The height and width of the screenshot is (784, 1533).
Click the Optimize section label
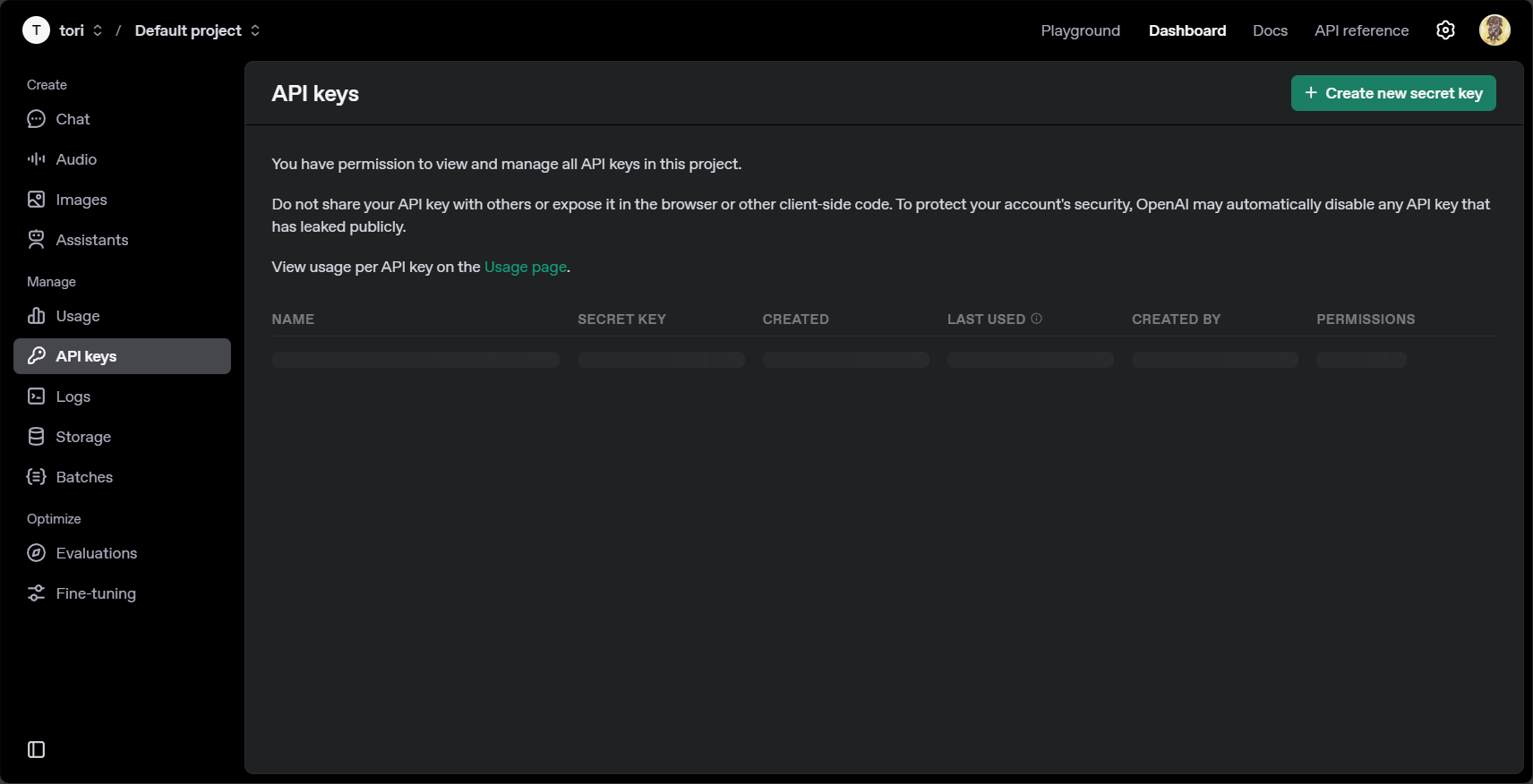coord(54,519)
